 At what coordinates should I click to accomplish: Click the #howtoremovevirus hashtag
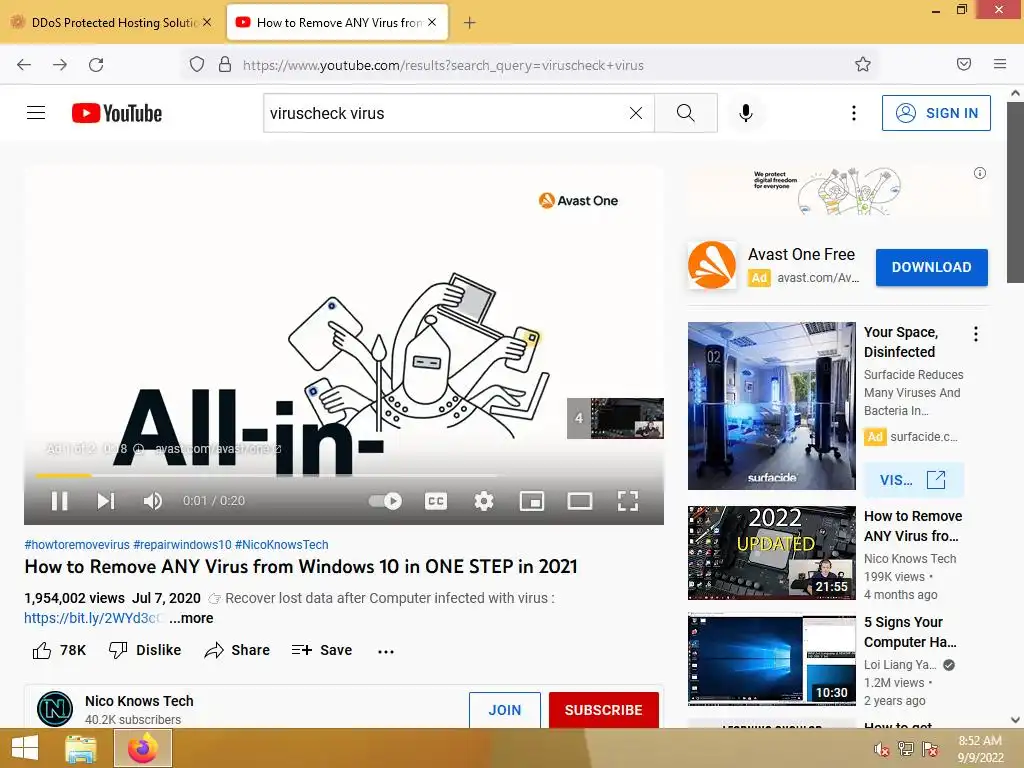point(77,545)
